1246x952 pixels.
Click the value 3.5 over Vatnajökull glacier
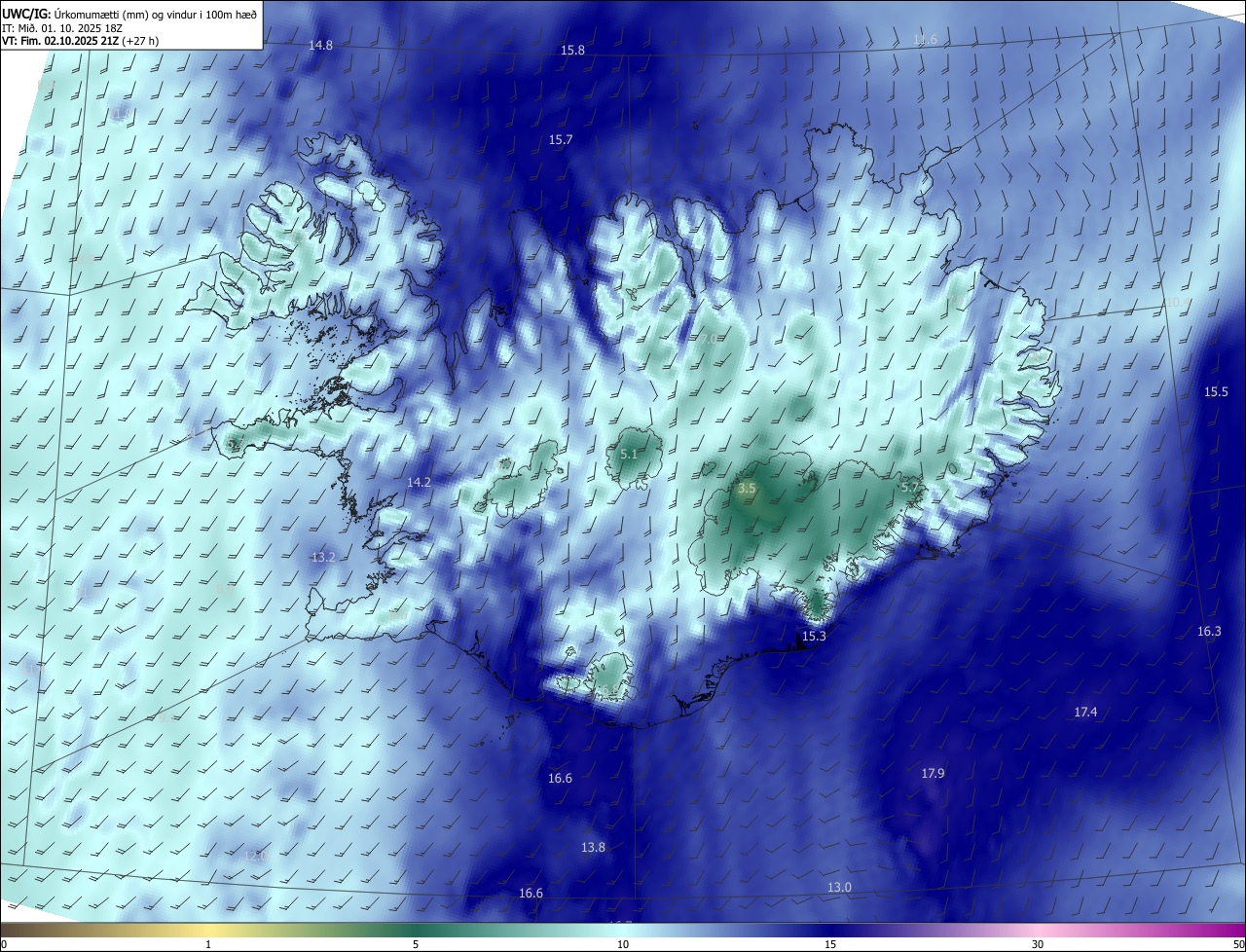(747, 489)
